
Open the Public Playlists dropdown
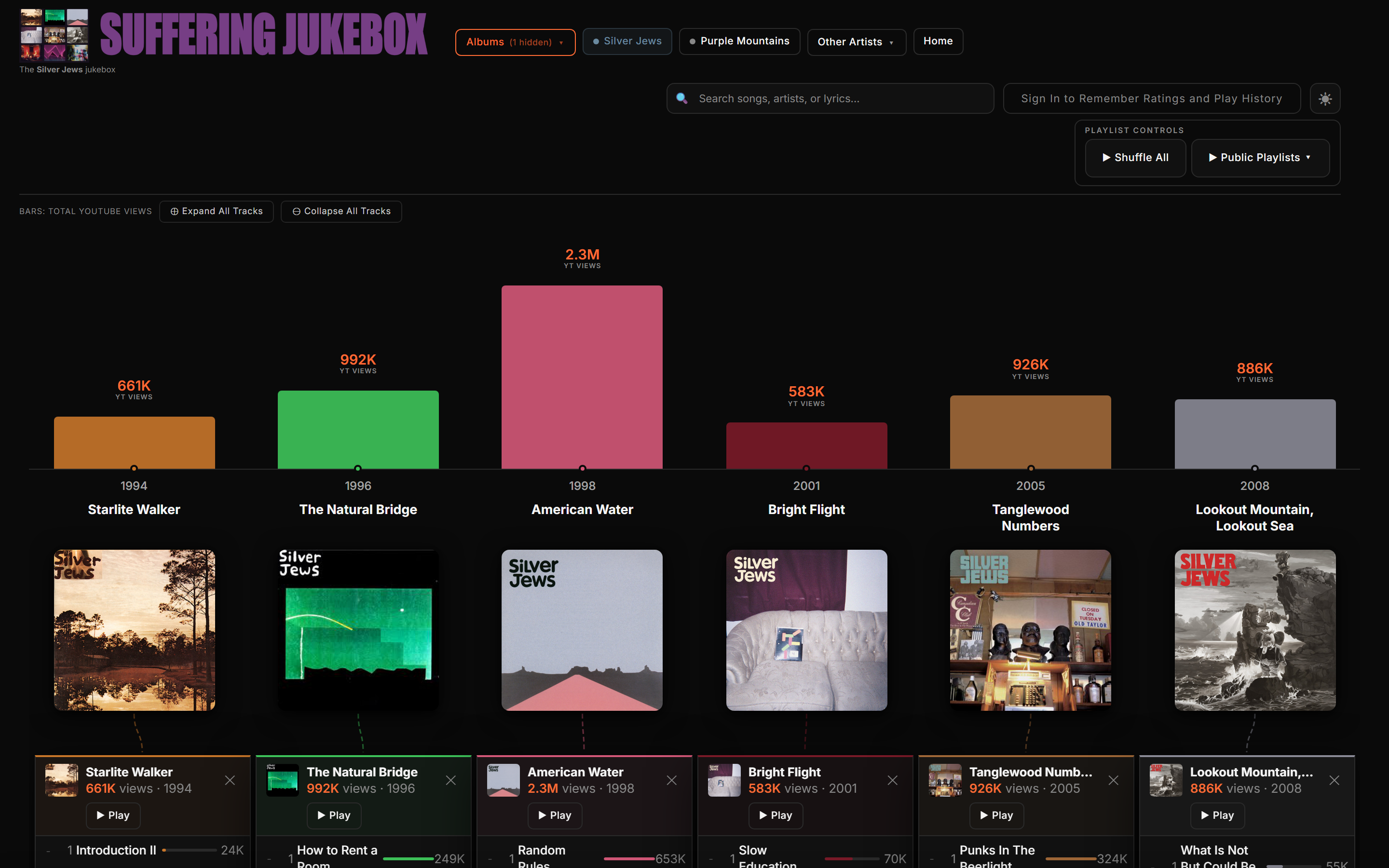(1260, 158)
